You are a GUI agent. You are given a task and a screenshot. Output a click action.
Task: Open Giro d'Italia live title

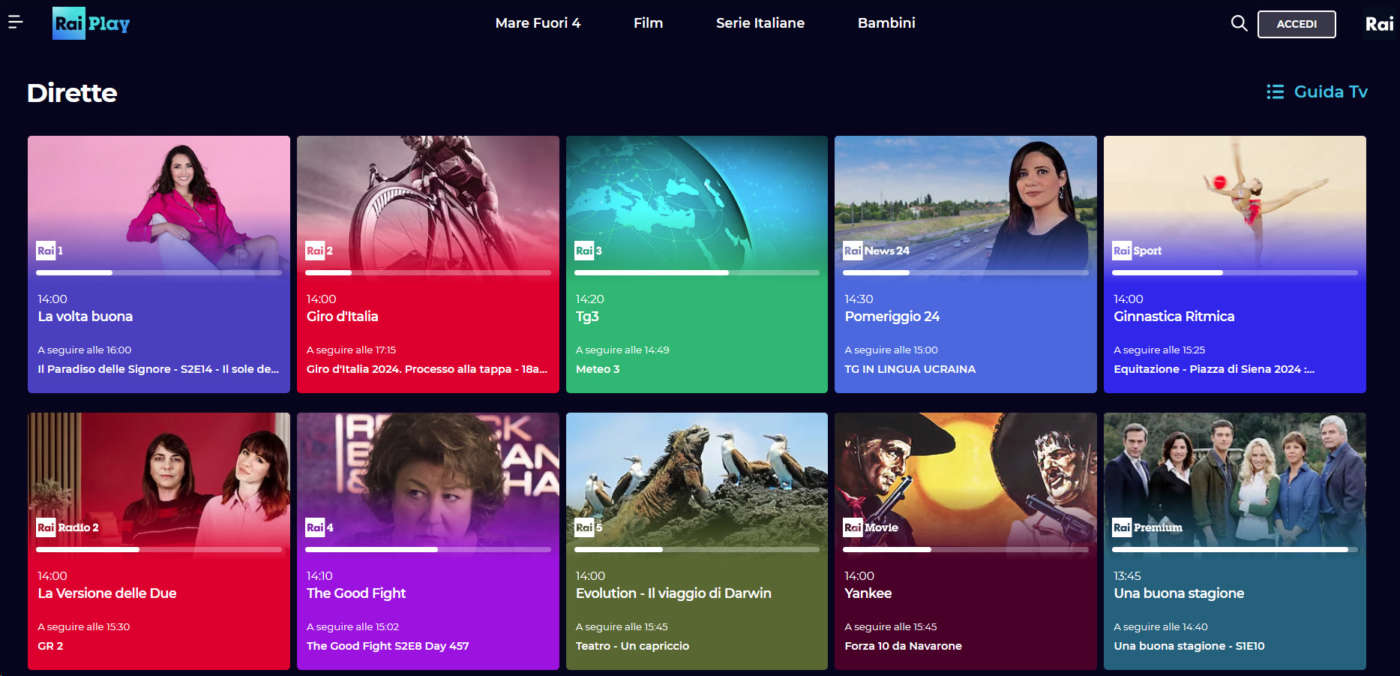tap(342, 317)
